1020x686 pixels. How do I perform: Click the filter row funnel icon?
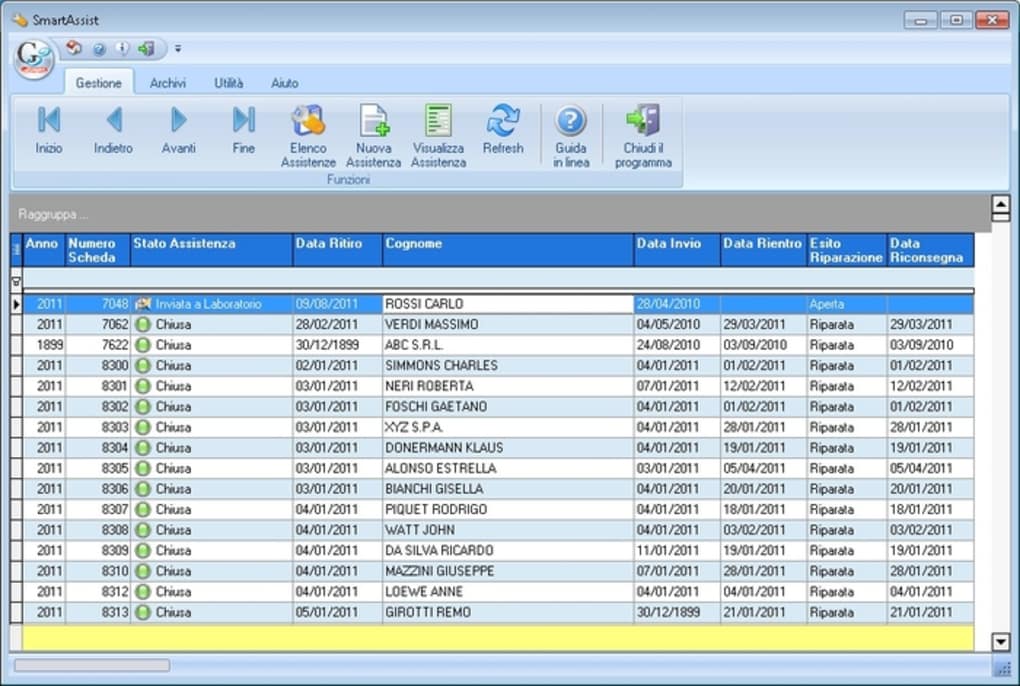16,282
